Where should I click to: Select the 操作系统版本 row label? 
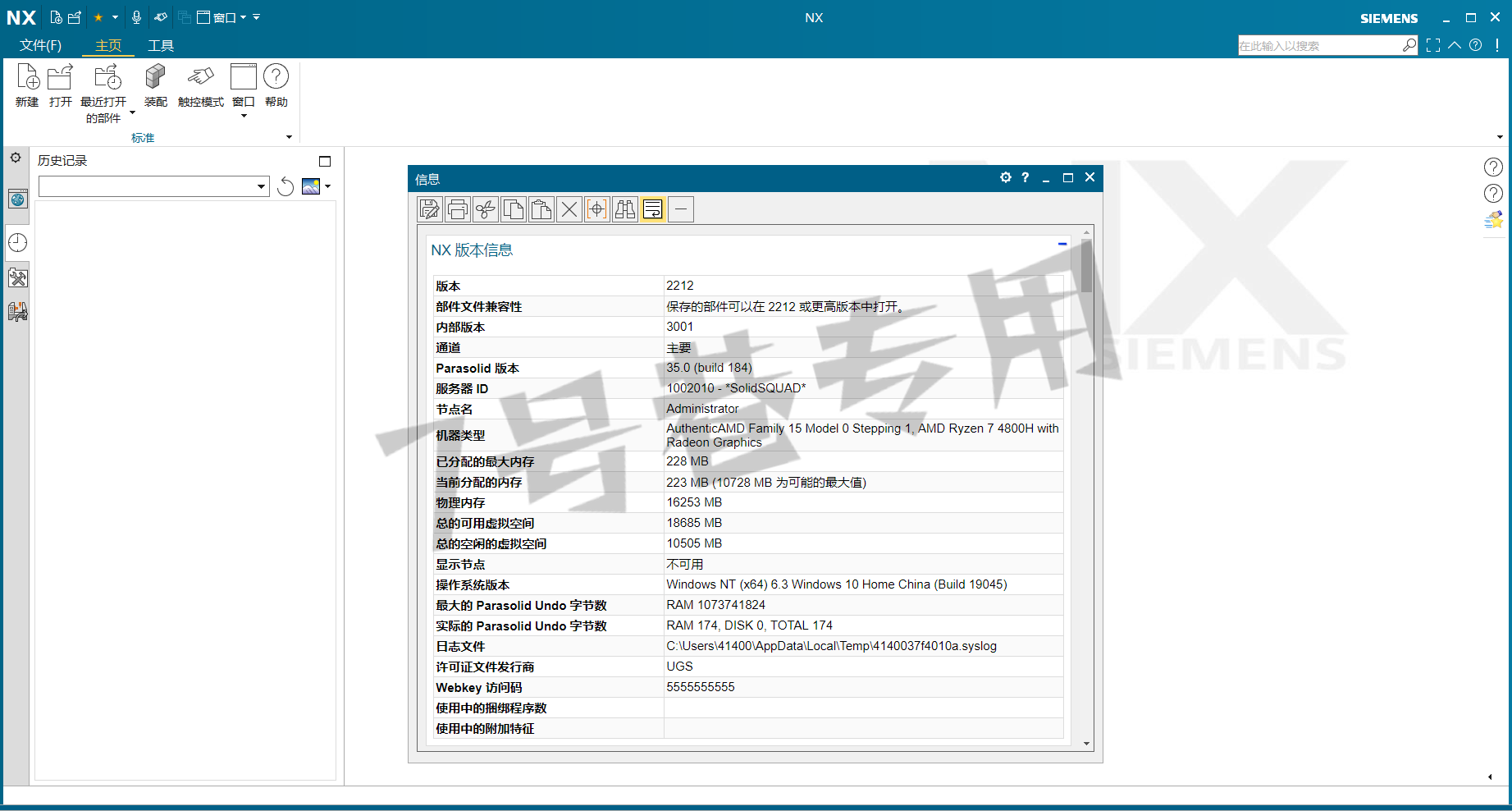pyautogui.click(x=473, y=584)
